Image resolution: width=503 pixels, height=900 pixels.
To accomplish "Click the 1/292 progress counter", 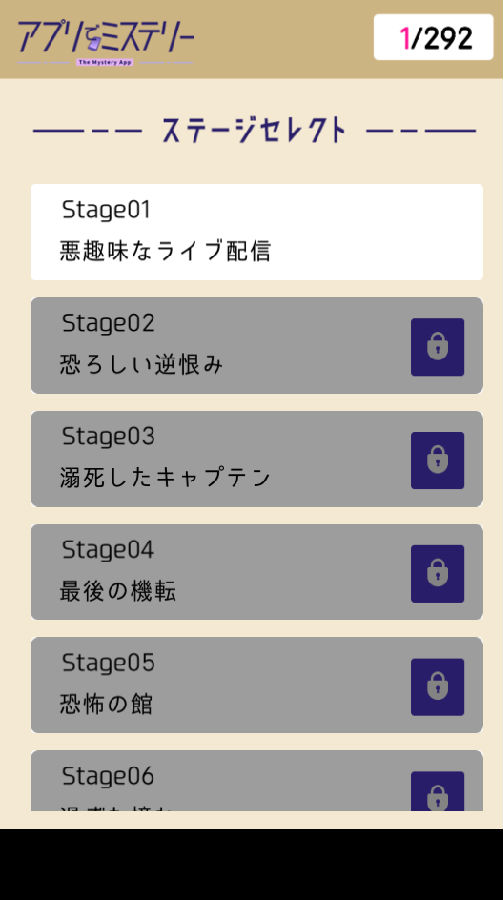I will (x=434, y=37).
